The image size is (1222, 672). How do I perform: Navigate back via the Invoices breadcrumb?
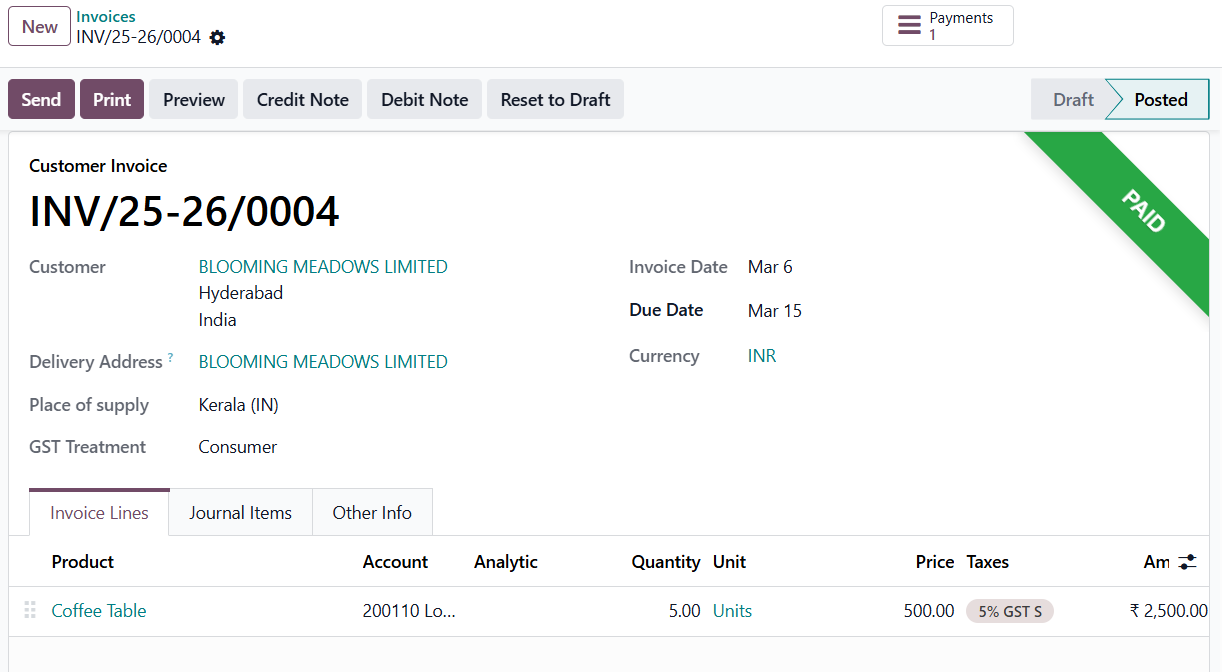105,16
